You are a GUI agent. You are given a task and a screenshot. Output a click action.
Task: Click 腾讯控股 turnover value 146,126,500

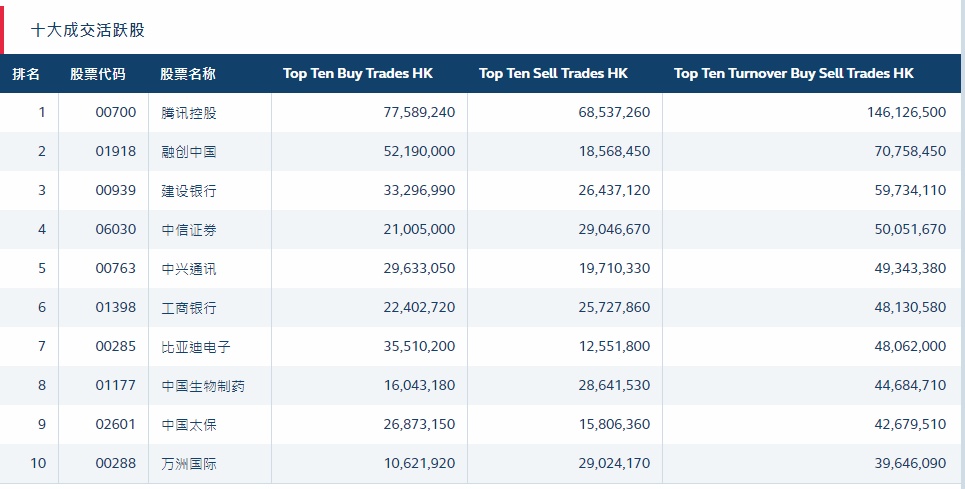pos(906,113)
